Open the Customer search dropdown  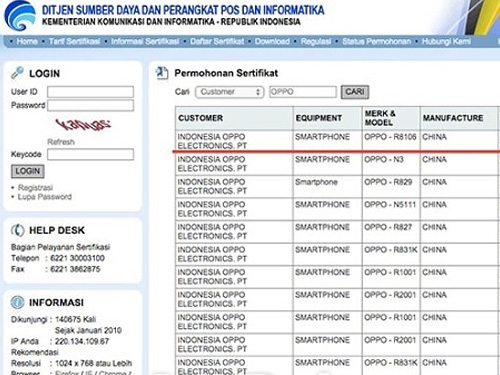[x=230, y=92]
